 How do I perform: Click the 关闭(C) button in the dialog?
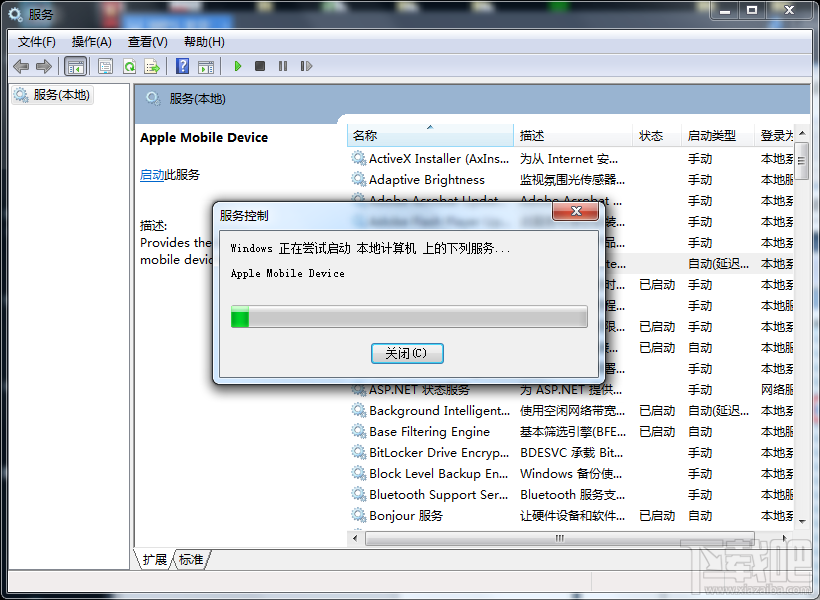point(407,353)
